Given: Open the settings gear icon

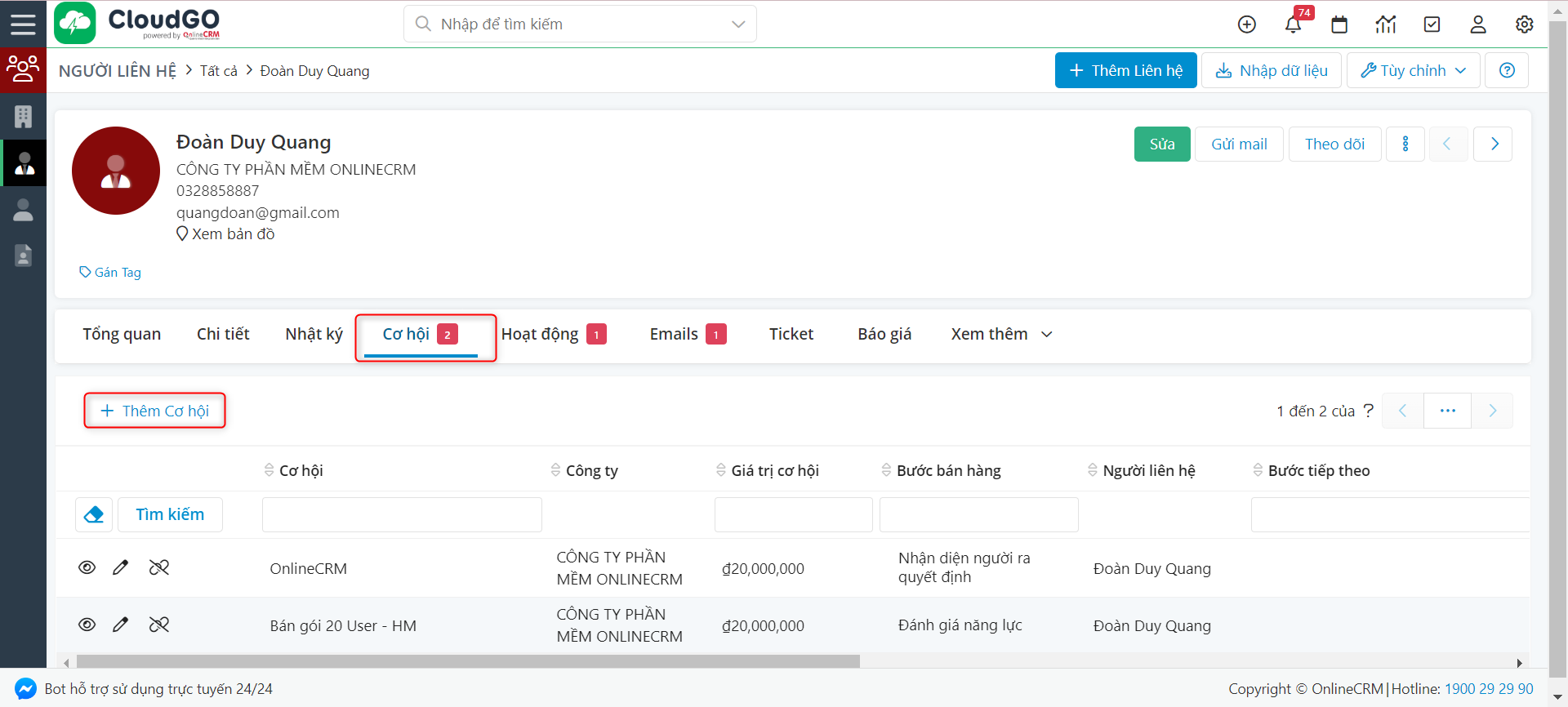Looking at the screenshot, I should pos(1525,24).
